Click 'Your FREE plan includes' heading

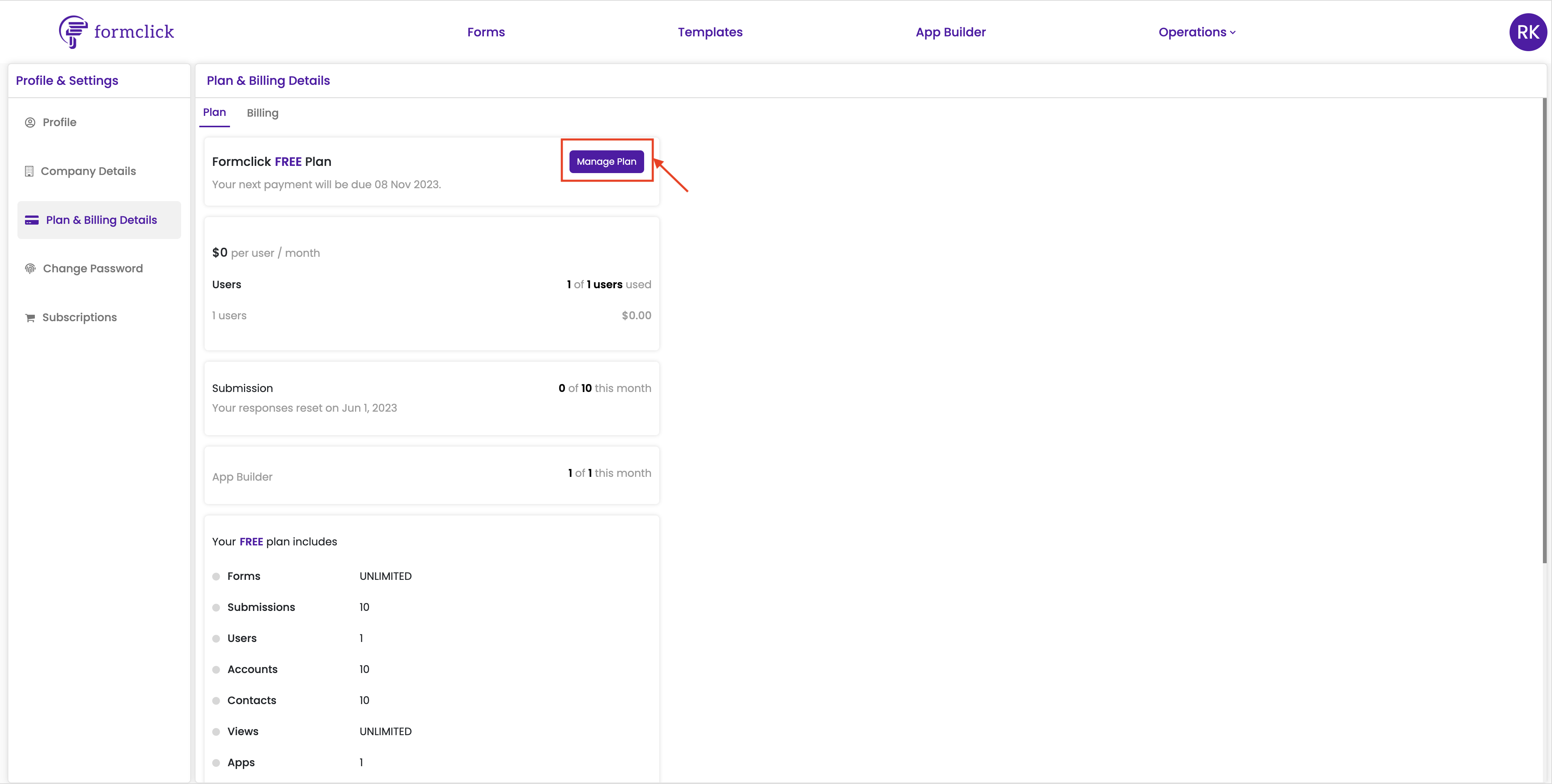[275, 541]
